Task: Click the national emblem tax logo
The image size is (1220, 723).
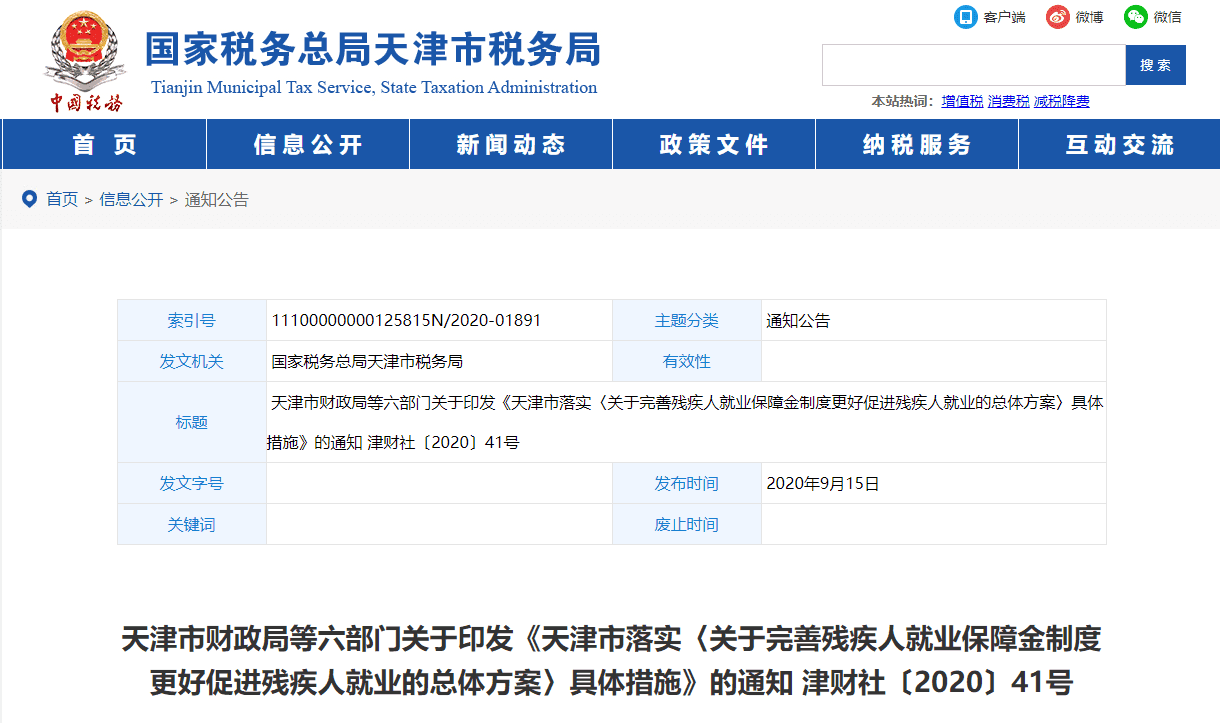Action: (x=84, y=59)
